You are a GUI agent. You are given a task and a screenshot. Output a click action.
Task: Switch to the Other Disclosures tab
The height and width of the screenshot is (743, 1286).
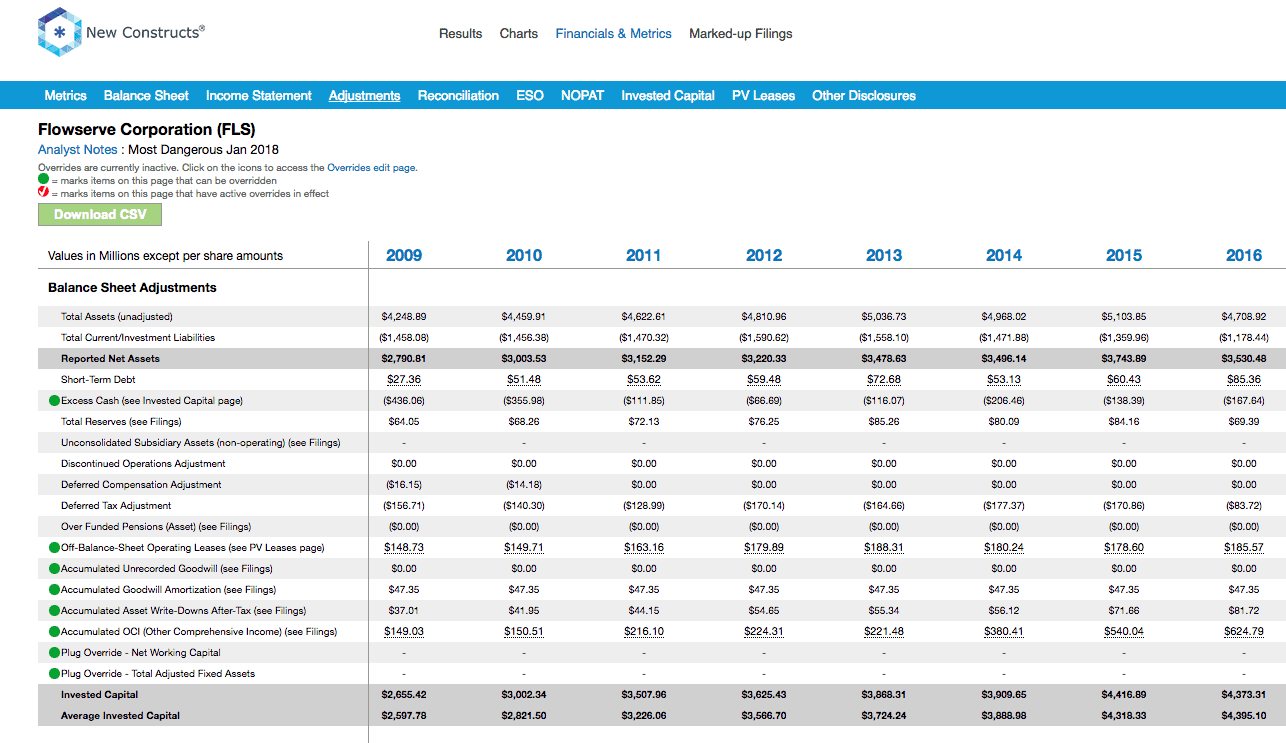pos(864,96)
